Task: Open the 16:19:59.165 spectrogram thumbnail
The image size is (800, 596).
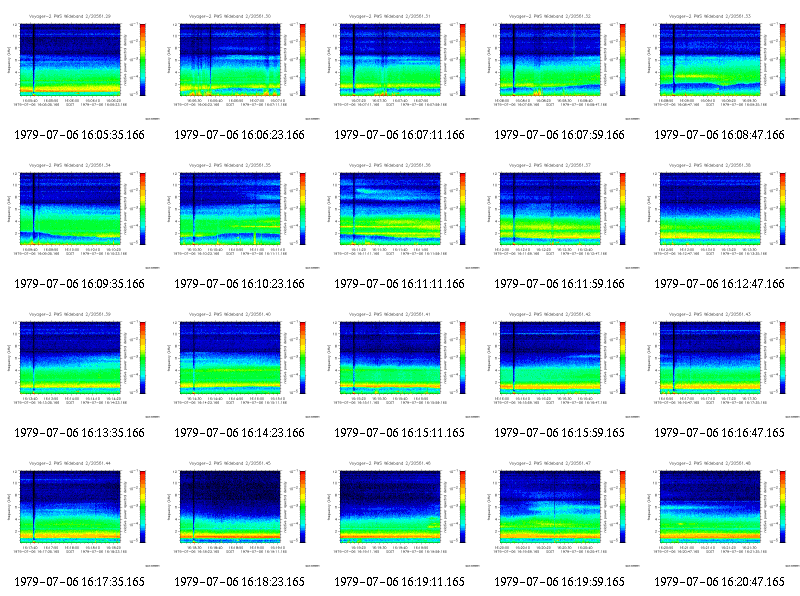Action: pyautogui.click(x=560, y=513)
